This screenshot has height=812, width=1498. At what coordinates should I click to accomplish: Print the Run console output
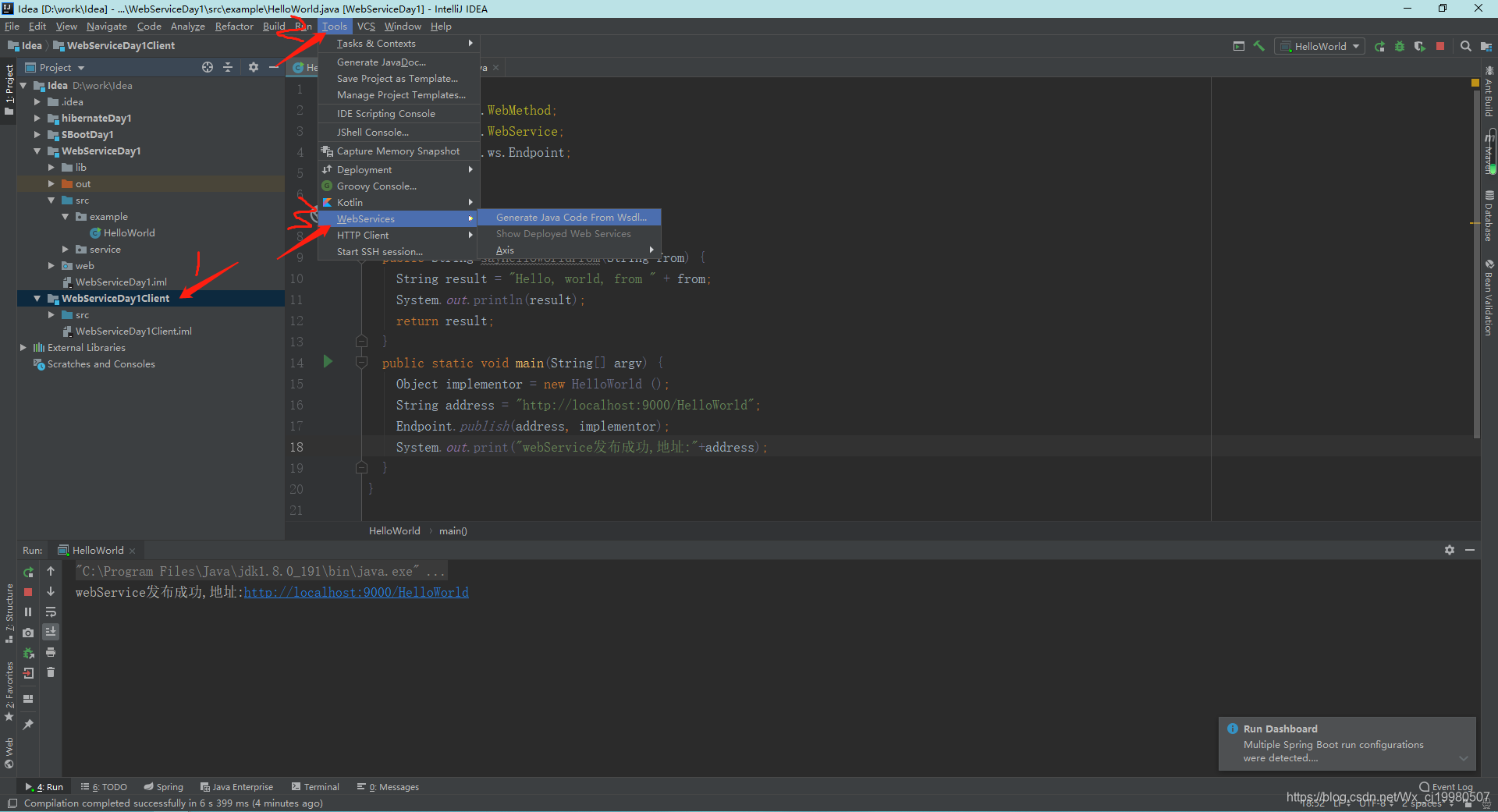(x=51, y=652)
